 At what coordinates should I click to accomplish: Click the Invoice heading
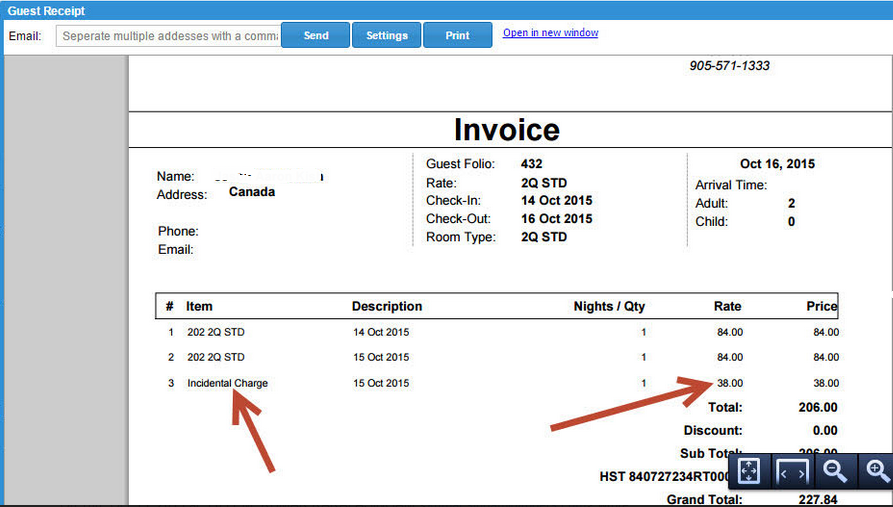coord(506,130)
